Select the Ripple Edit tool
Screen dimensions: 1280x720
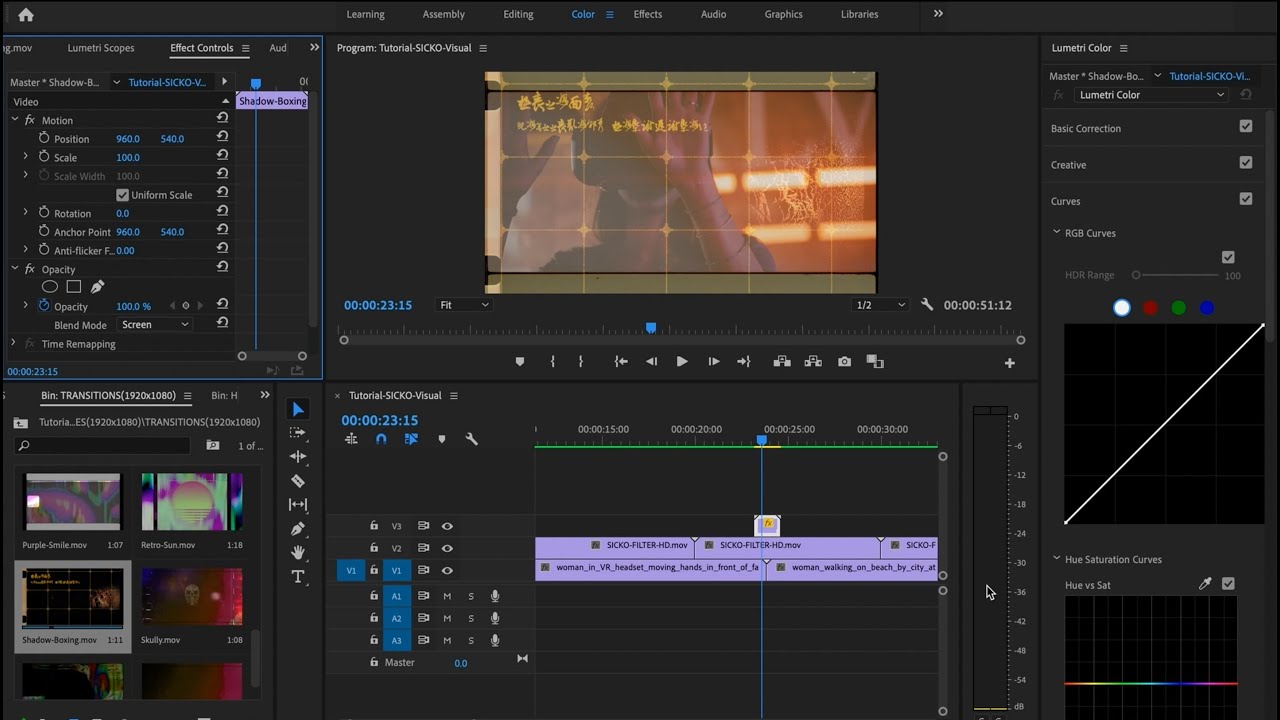[x=298, y=457]
